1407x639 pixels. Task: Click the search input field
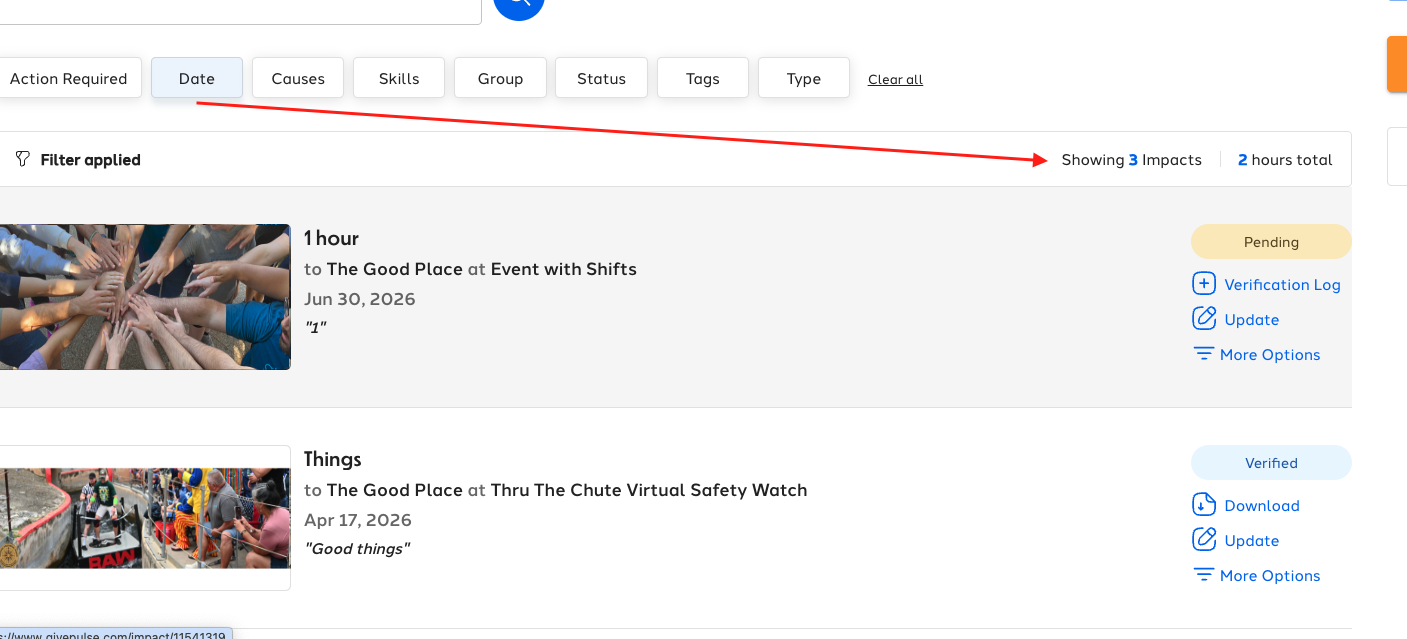tap(240, 10)
